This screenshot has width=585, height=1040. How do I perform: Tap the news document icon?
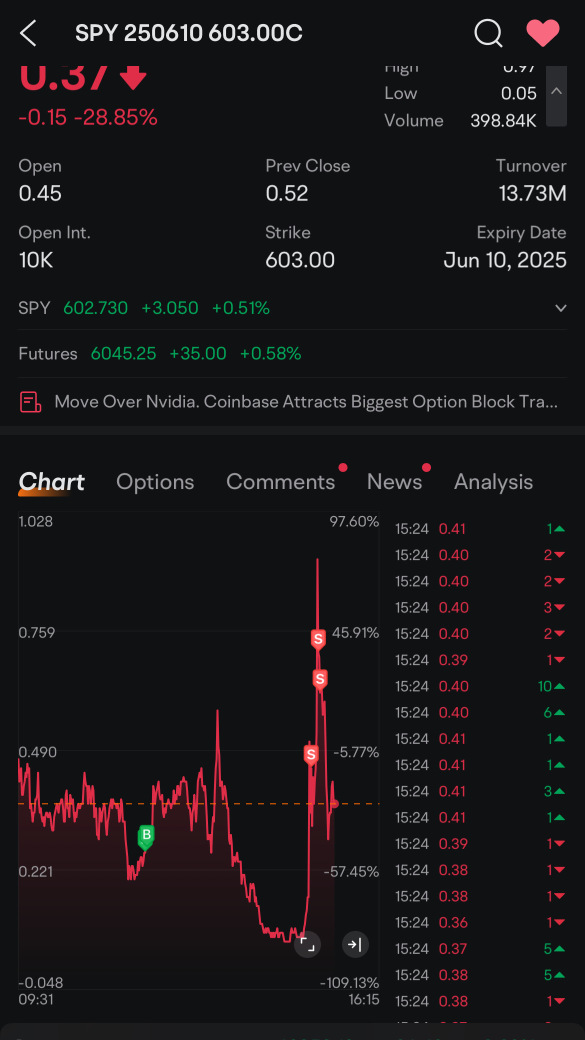coord(31,402)
